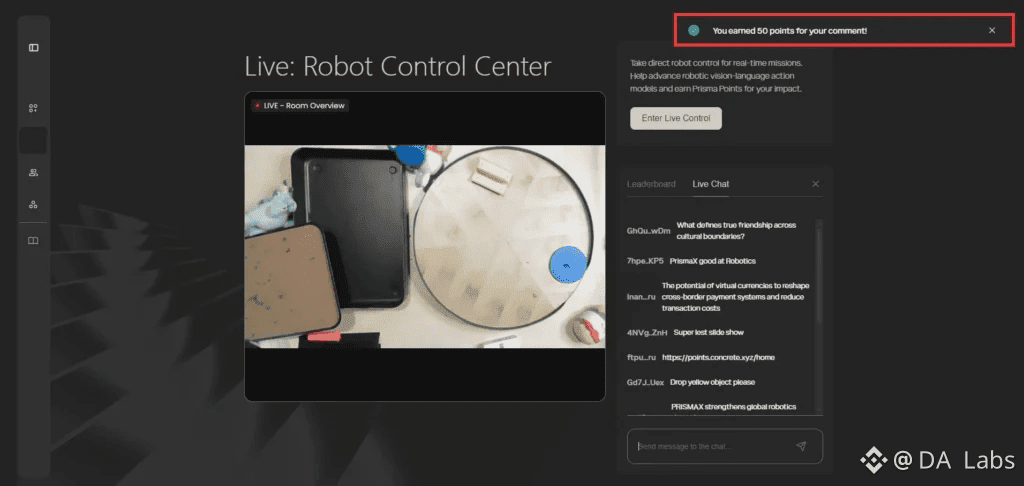Image resolution: width=1024 pixels, height=486 pixels.
Task: Focus the Send message to the chat field
Action: pyautogui.click(x=725, y=446)
